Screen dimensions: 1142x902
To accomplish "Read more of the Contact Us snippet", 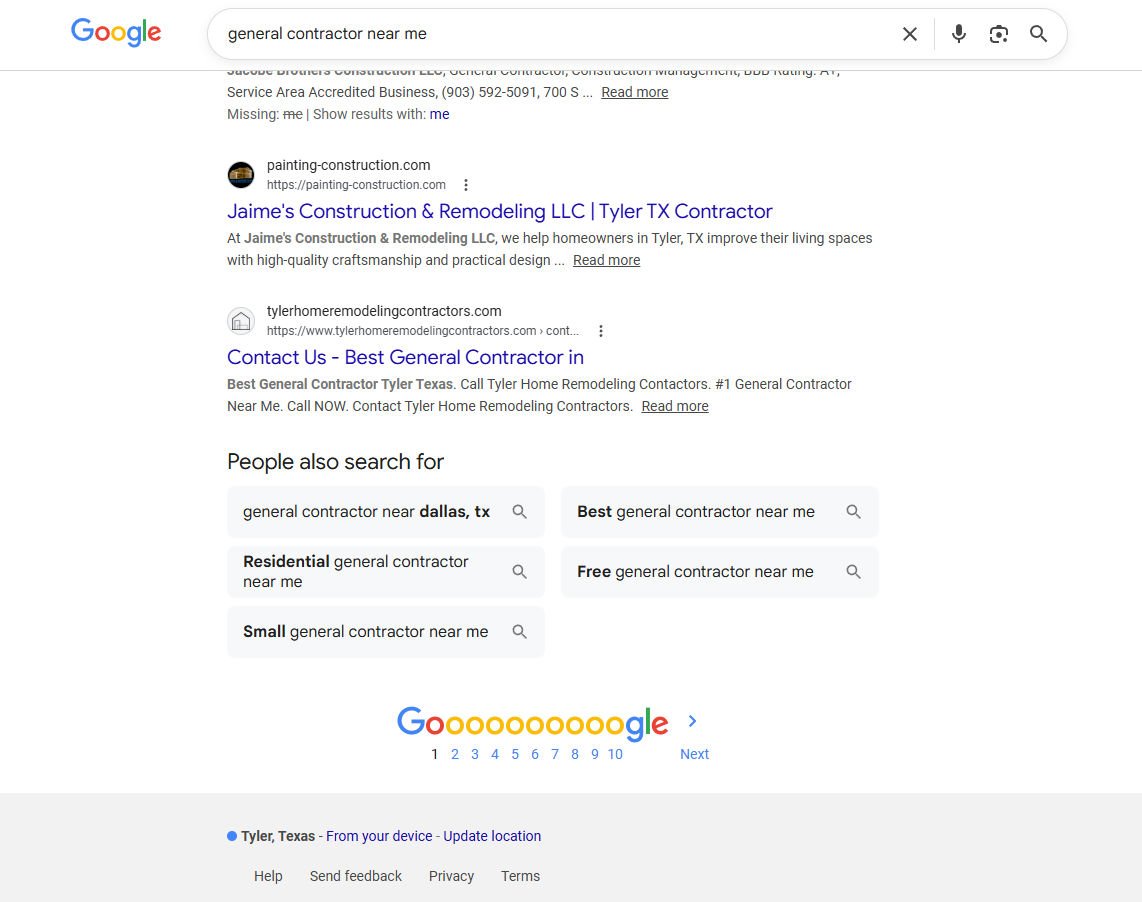I will point(674,406).
